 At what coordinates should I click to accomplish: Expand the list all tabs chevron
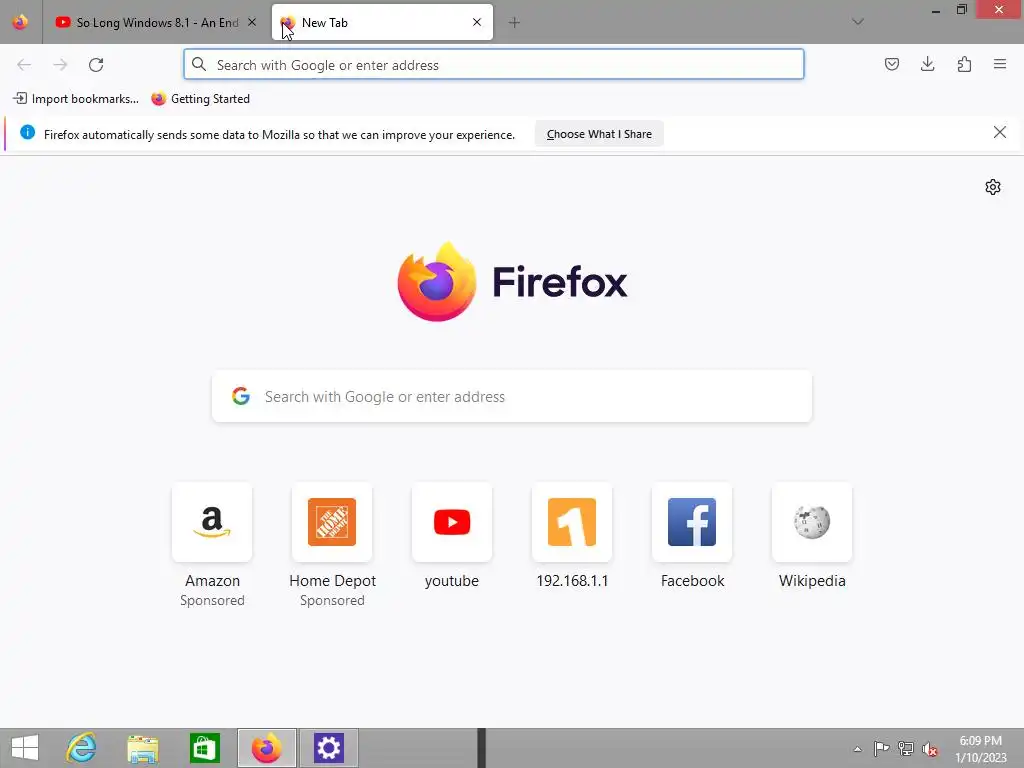[858, 22]
